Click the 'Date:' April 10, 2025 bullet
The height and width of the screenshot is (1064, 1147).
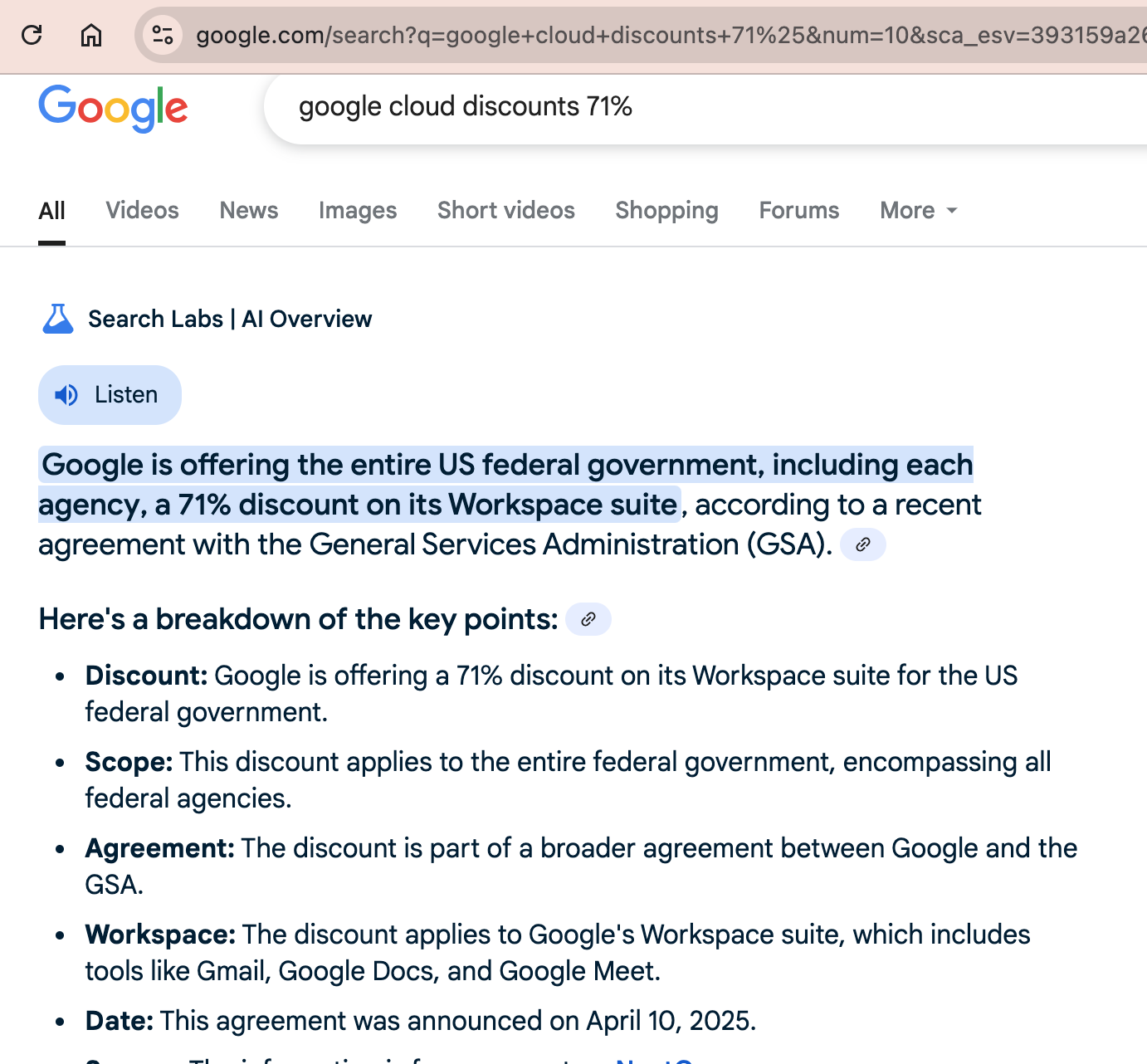[421, 1021]
